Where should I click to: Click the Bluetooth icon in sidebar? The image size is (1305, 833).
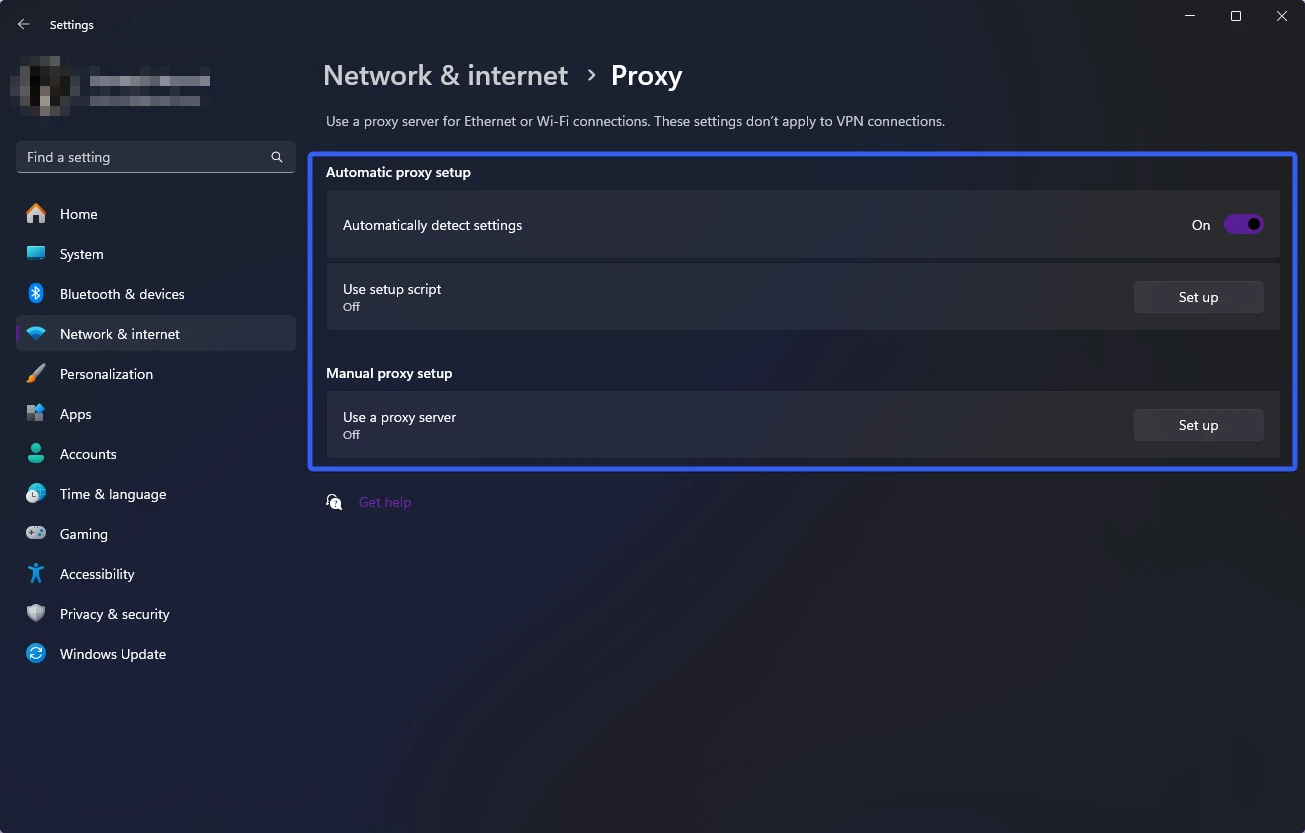pyautogui.click(x=36, y=294)
